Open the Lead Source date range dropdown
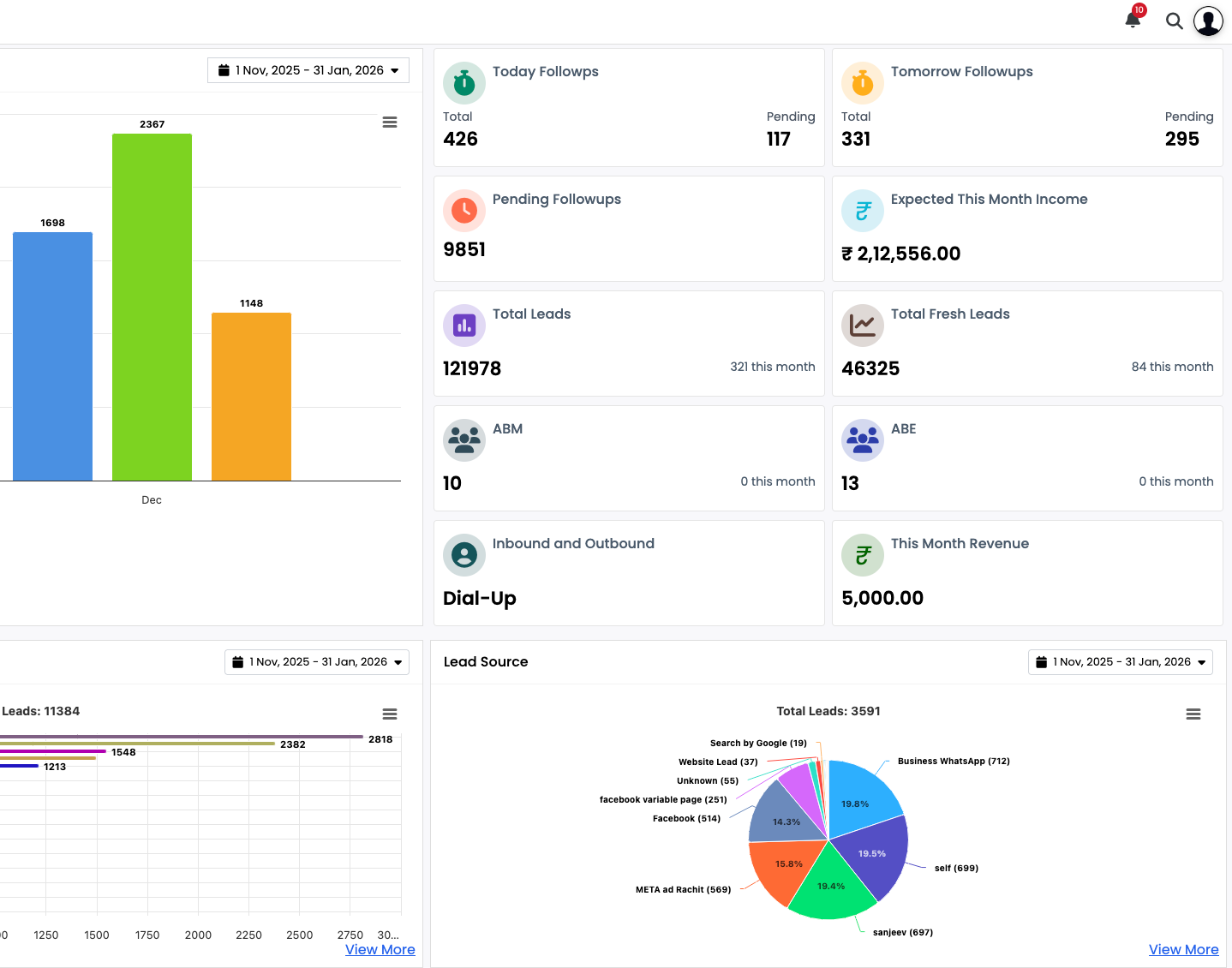The image size is (1232, 968). (1120, 661)
